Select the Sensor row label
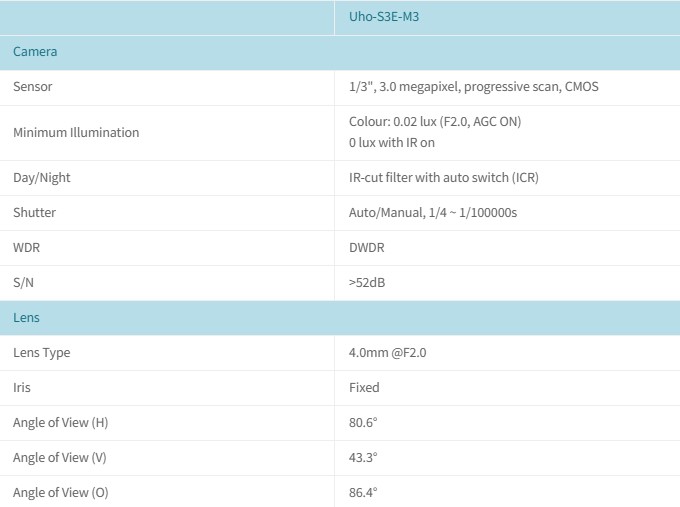 [33, 87]
